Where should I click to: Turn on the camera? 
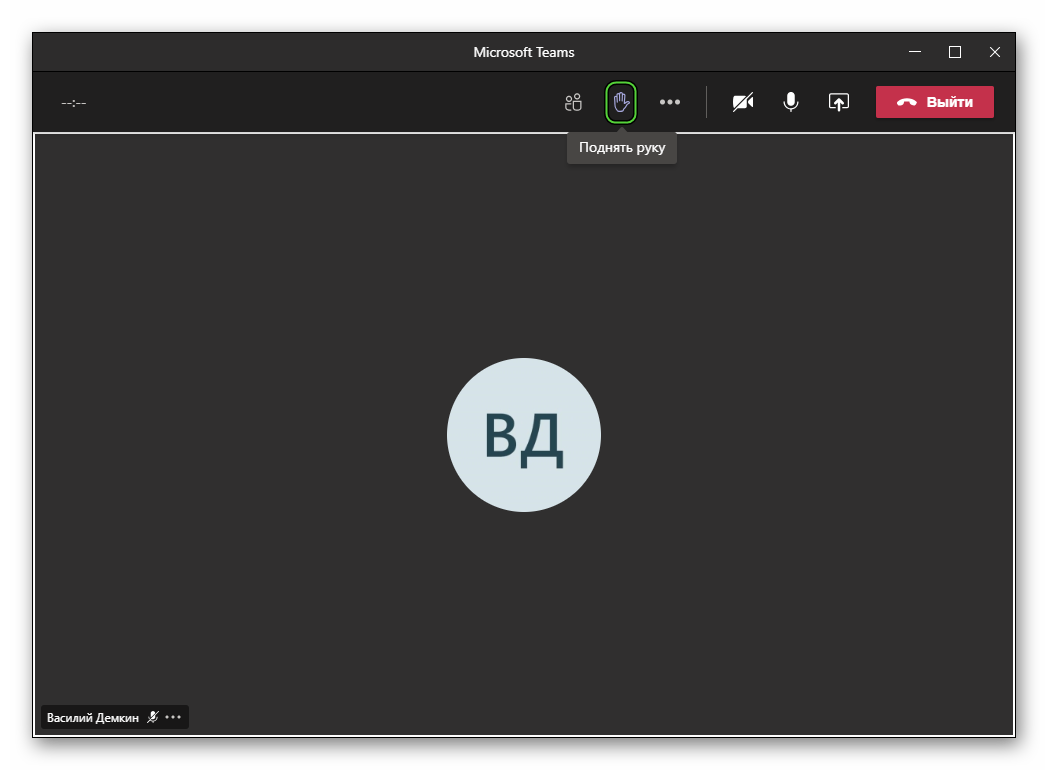point(743,102)
